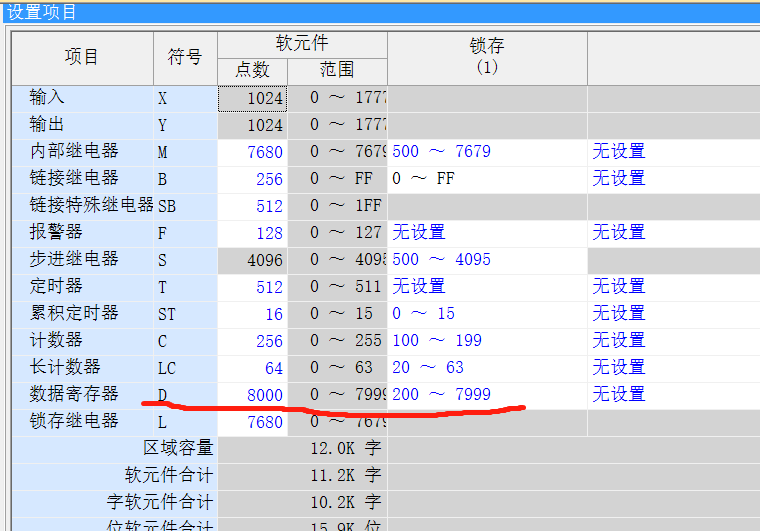
Task: Click latch range 200 ~ 7999 for D
Action: coord(441,395)
